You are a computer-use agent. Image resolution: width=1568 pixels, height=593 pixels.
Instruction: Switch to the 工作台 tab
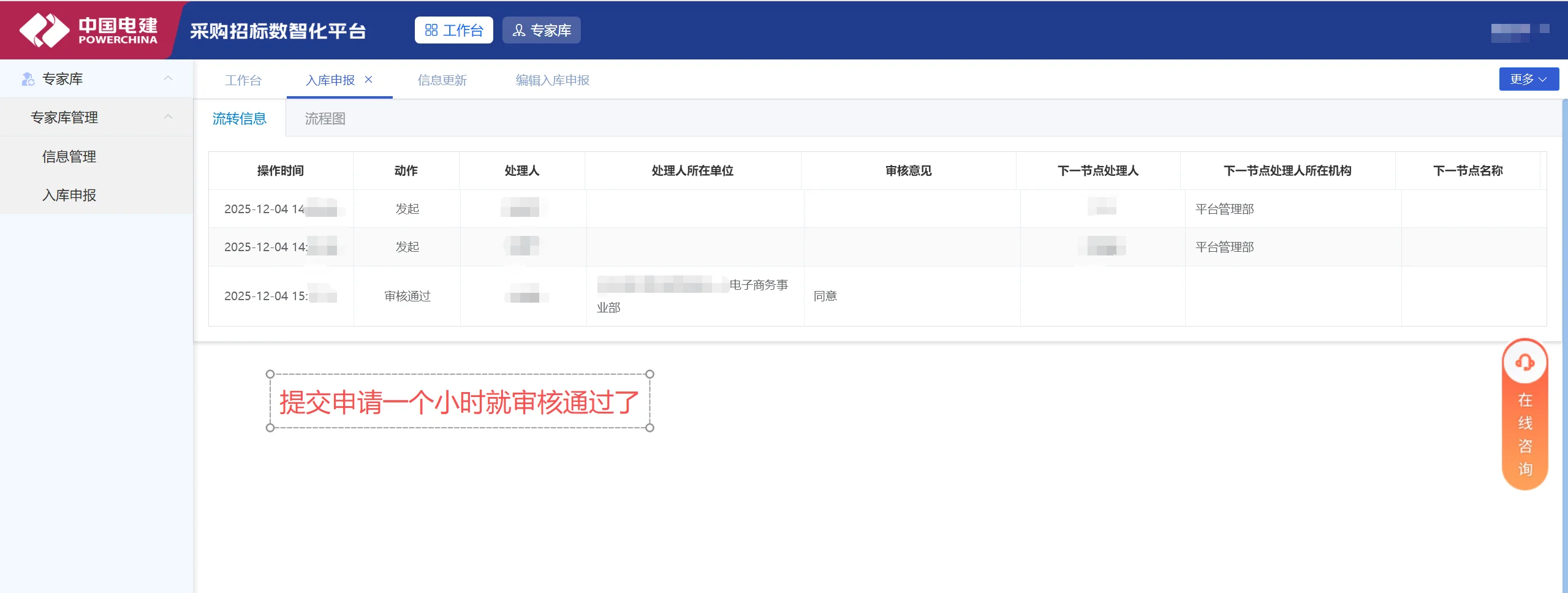(x=243, y=80)
